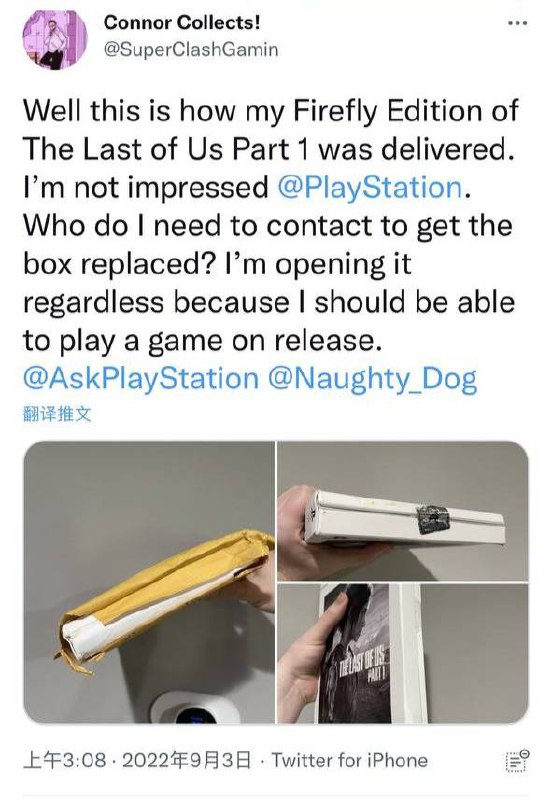
Task: Open the alt text icon near timestamp
Action: [517, 761]
